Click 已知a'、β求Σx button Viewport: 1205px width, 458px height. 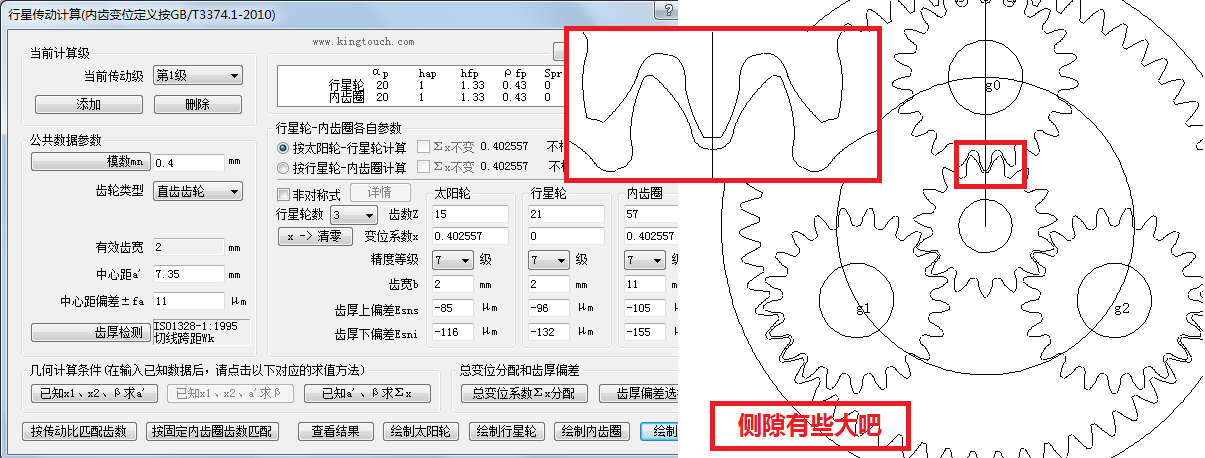click(367, 394)
